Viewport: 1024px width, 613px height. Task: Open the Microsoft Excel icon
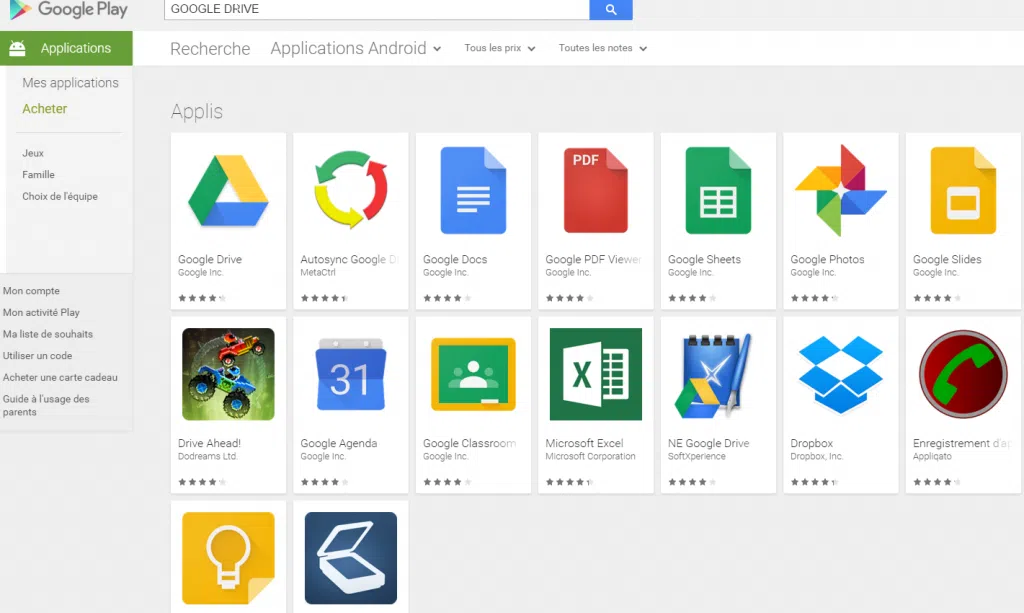pos(596,374)
